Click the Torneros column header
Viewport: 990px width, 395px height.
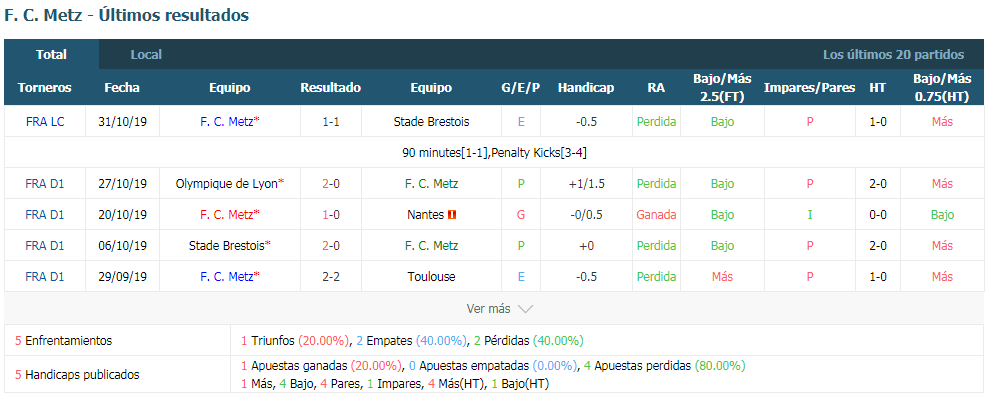tap(45, 88)
